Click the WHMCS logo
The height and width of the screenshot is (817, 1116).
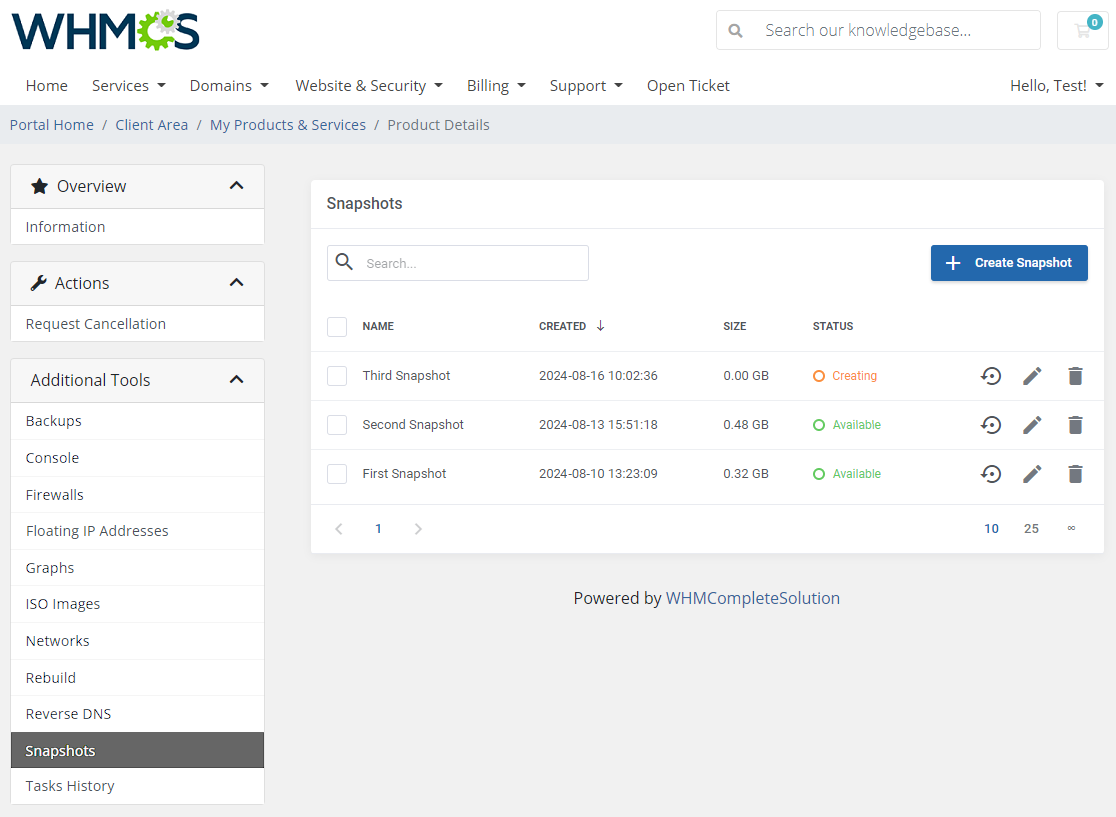click(104, 31)
